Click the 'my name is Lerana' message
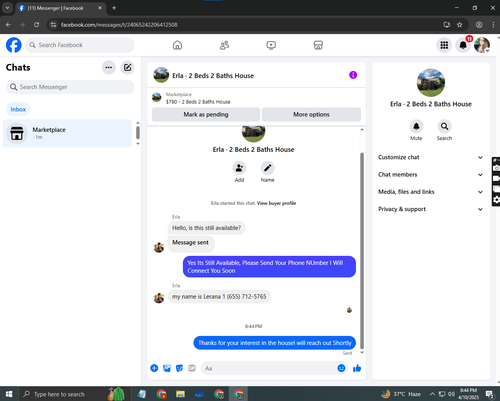This screenshot has width=500, height=401. [x=219, y=296]
